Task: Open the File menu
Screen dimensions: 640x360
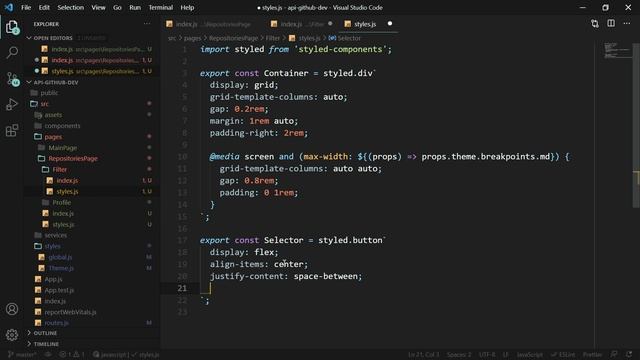Action: tap(26, 7)
